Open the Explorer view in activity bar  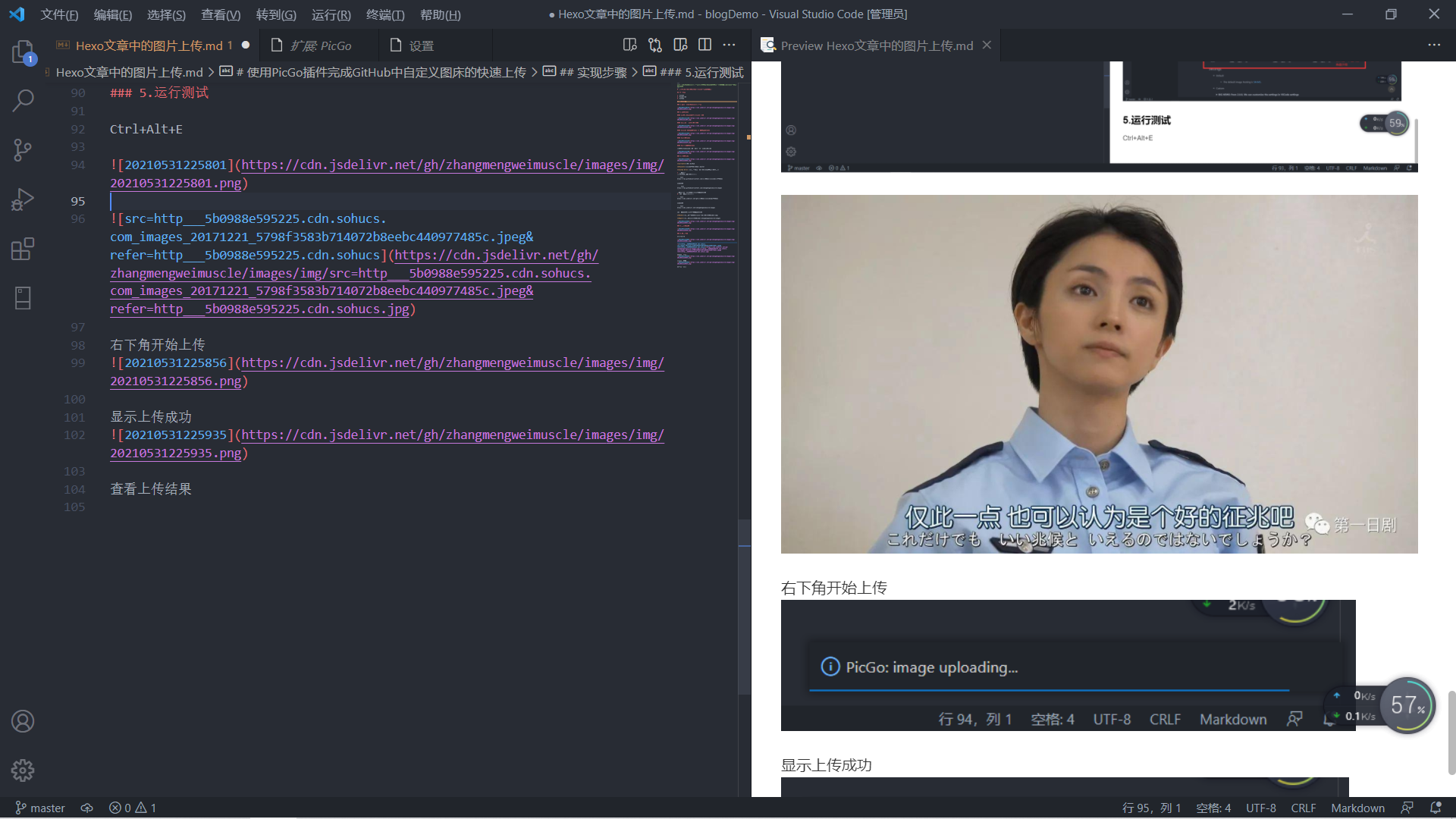click(23, 52)
